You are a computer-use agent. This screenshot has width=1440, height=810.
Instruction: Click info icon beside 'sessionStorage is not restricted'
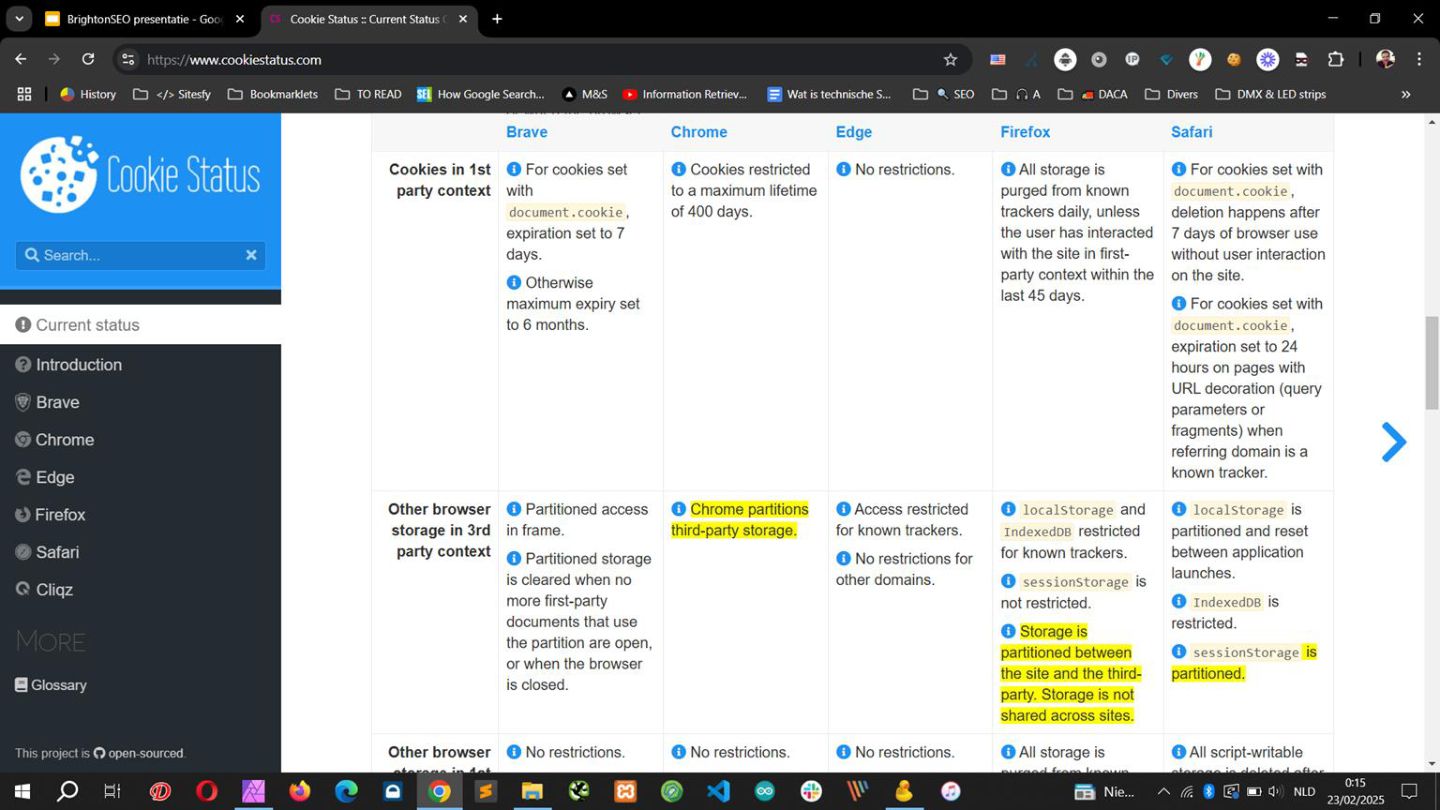[1008, 581]
